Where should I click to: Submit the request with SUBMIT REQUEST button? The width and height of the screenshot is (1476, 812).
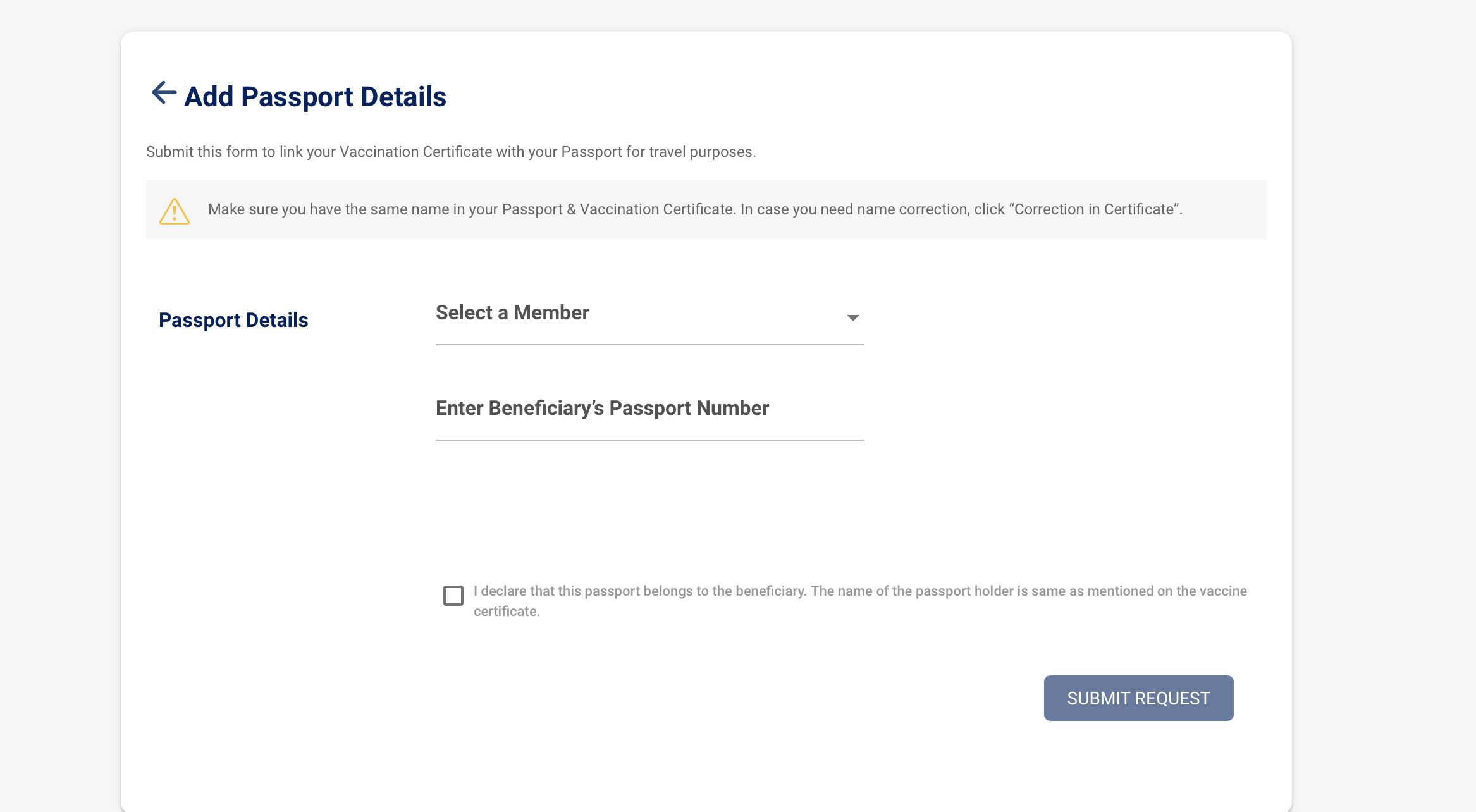click(1138, 698)
